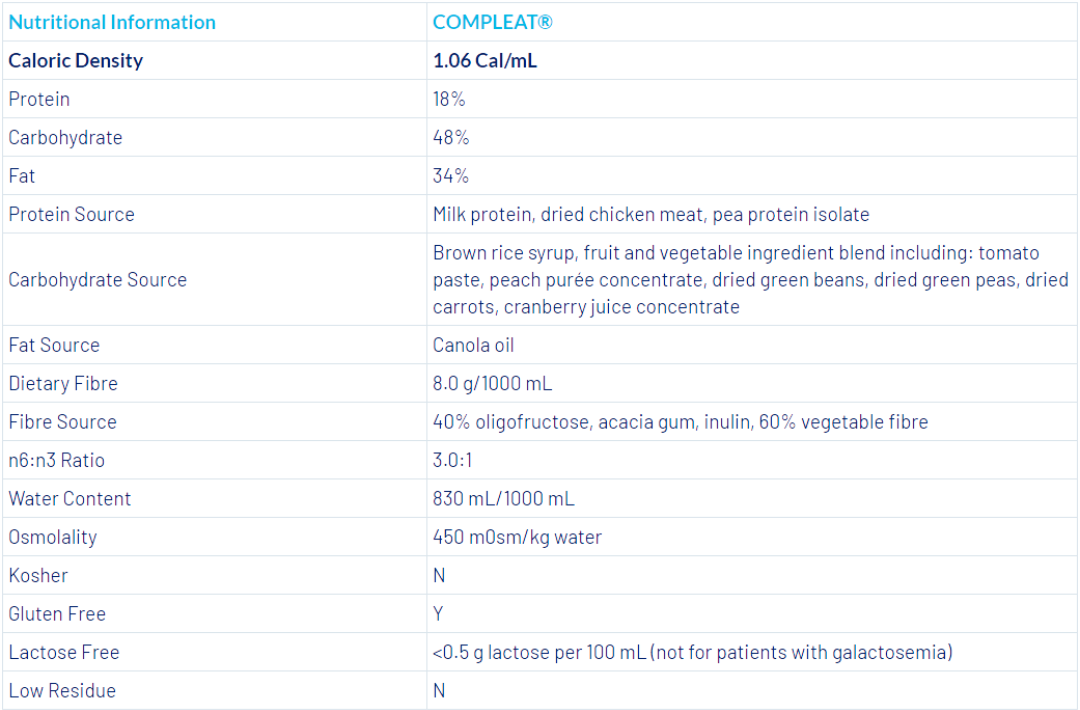
Task: Select the Protein Source label
Action: point(71,214)
